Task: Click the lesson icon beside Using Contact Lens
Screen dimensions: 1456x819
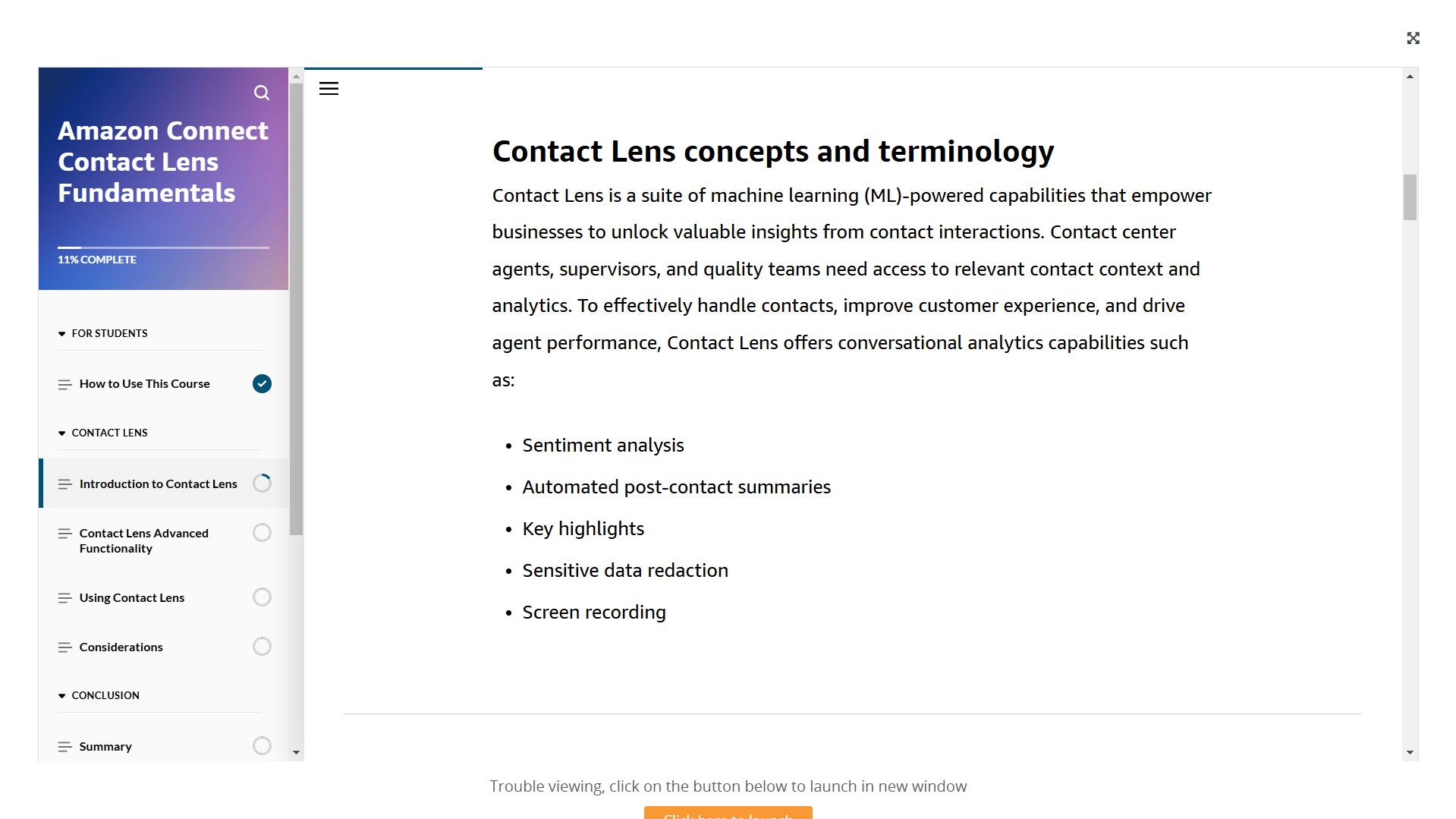Action: tap(64, 598)
